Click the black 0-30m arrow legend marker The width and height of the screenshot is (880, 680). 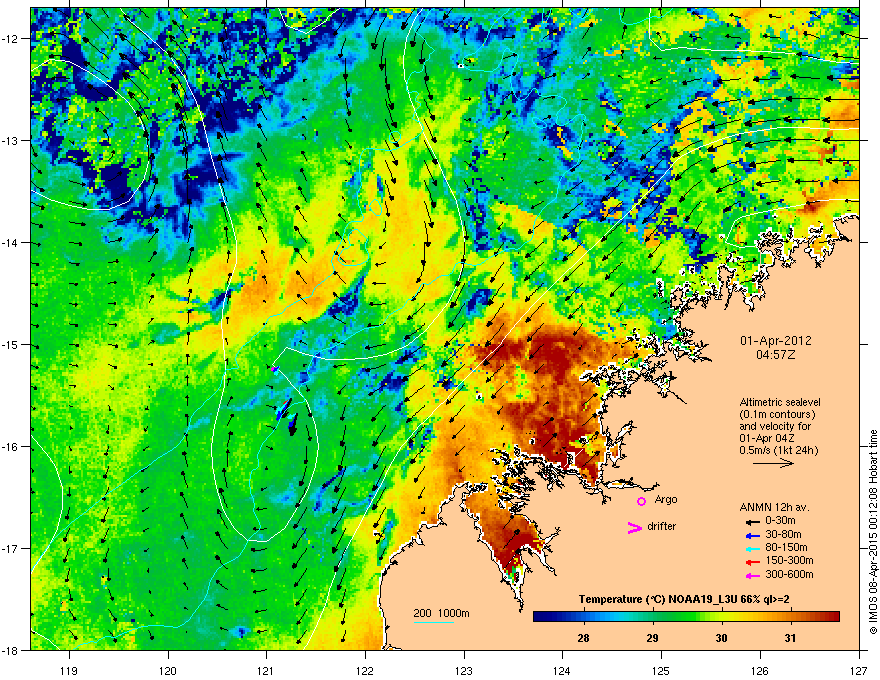click(x=752, y=522)
